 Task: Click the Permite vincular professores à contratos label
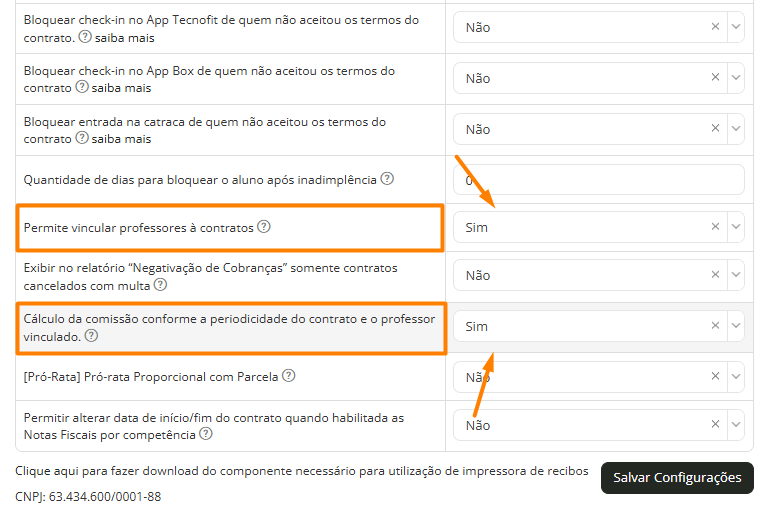tap(138, 228)
